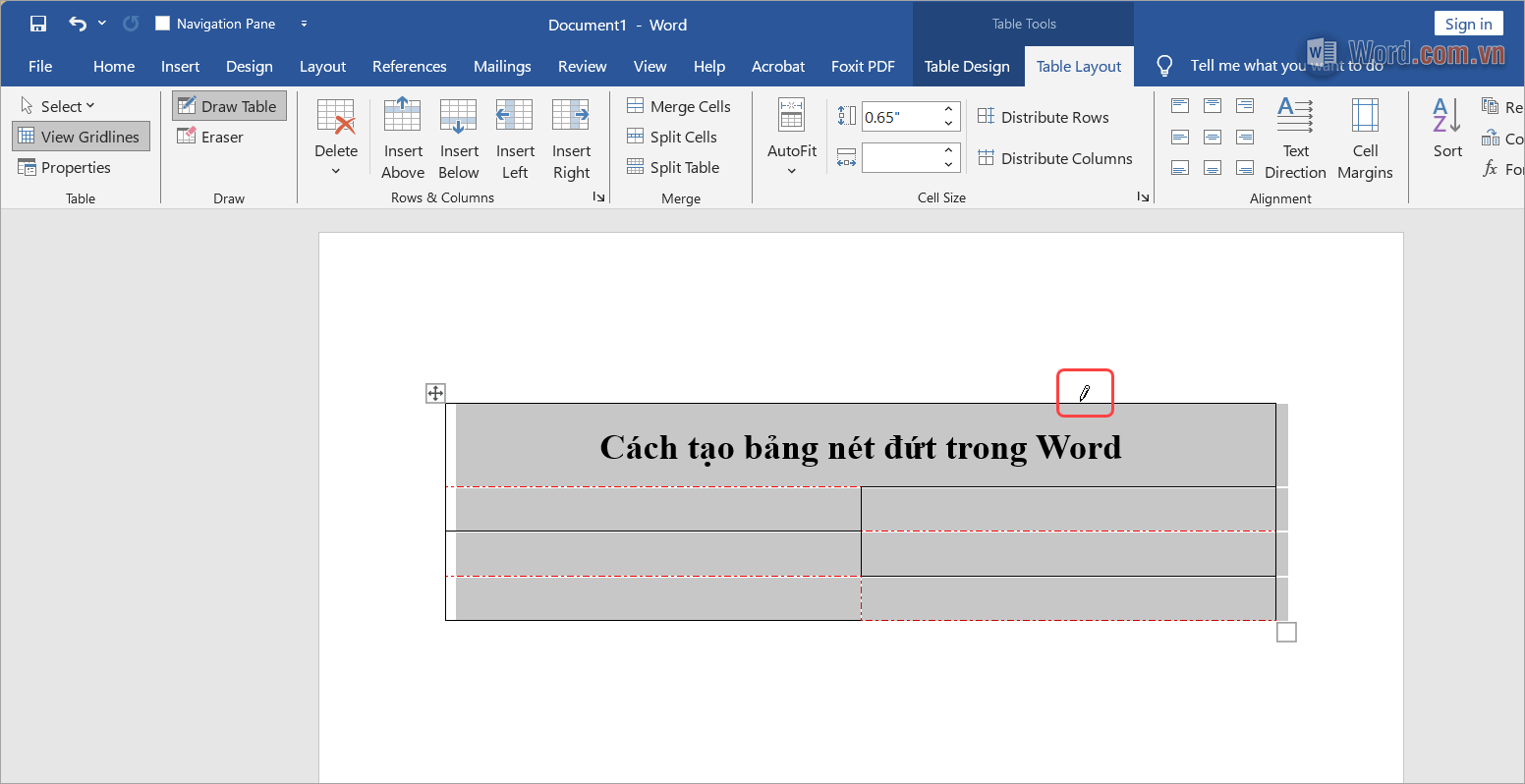The width and height of the screenshot is (1525, 784).
Task: Click the Sign in button
Action: (1468, 23)
